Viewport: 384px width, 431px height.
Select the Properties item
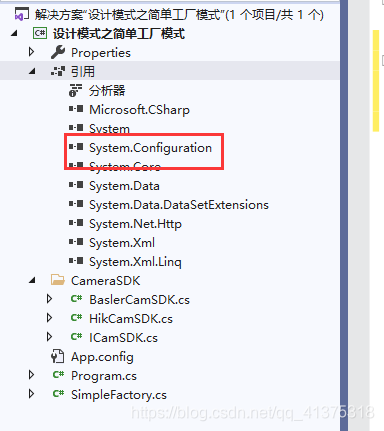(x=101, y=53)
